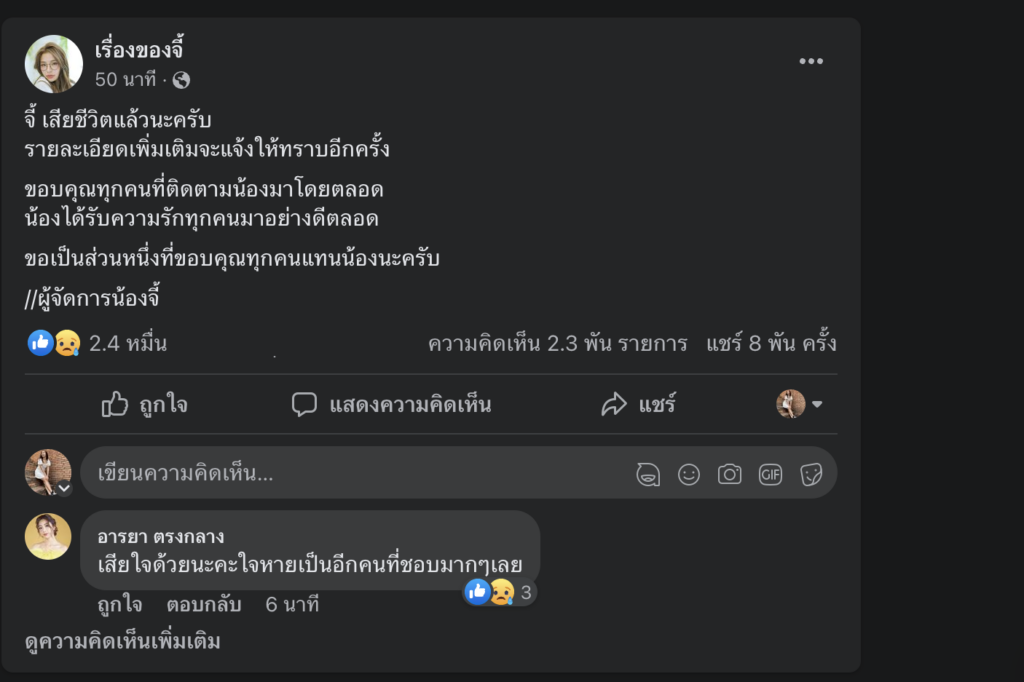
Task: Open เรื่องของจี้ page profile picture
Action: tap(53, 65)
